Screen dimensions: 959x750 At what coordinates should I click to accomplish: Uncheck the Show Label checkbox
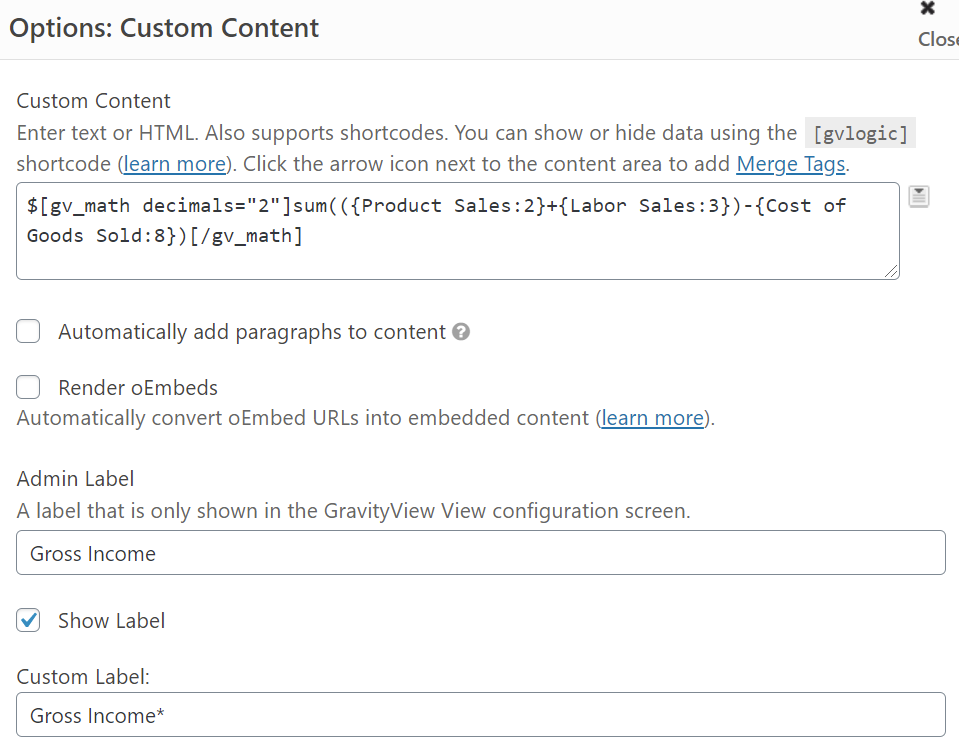click(x=28, y=621)
